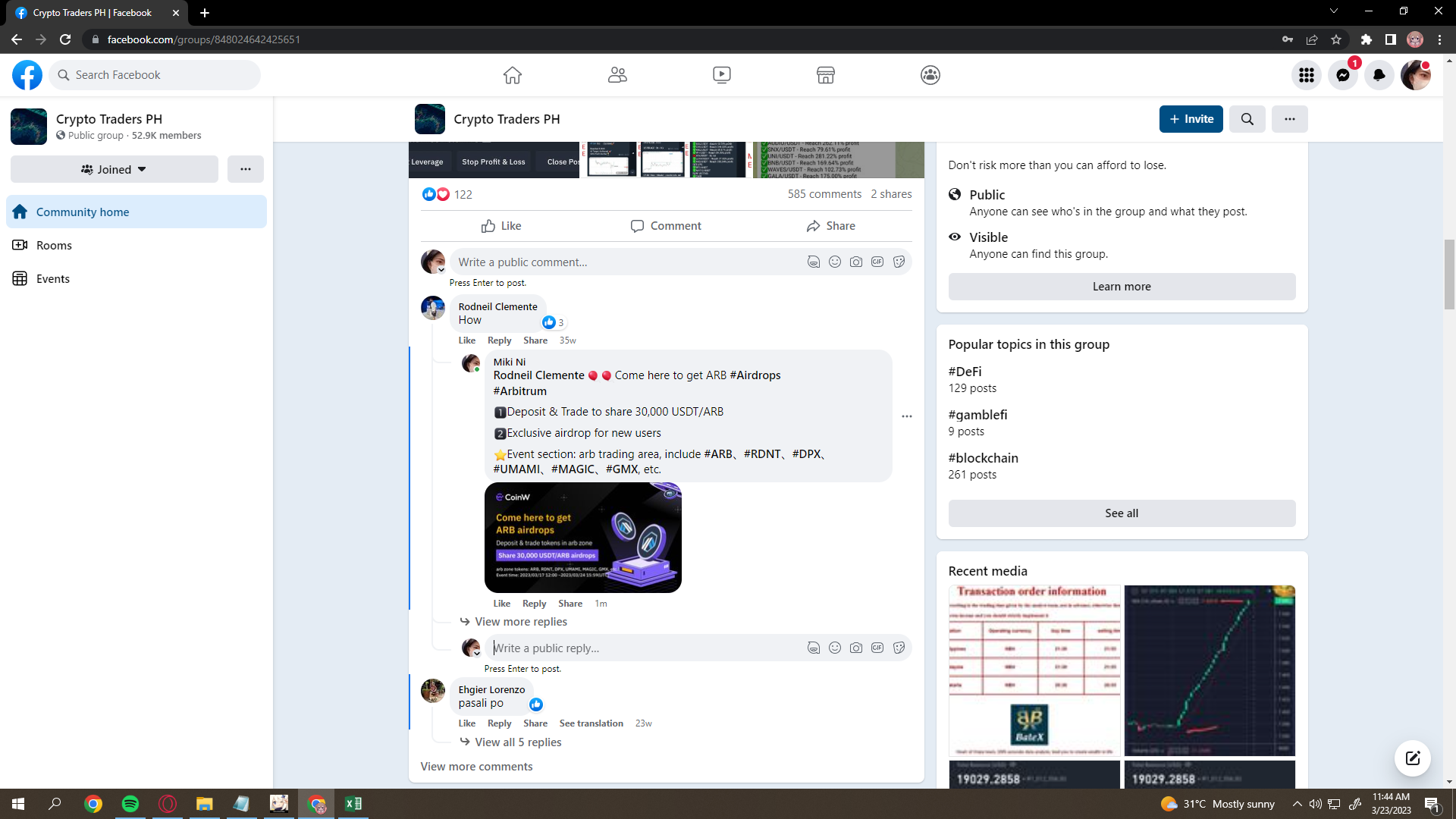Open the notifications bell

click(1379, 75)
